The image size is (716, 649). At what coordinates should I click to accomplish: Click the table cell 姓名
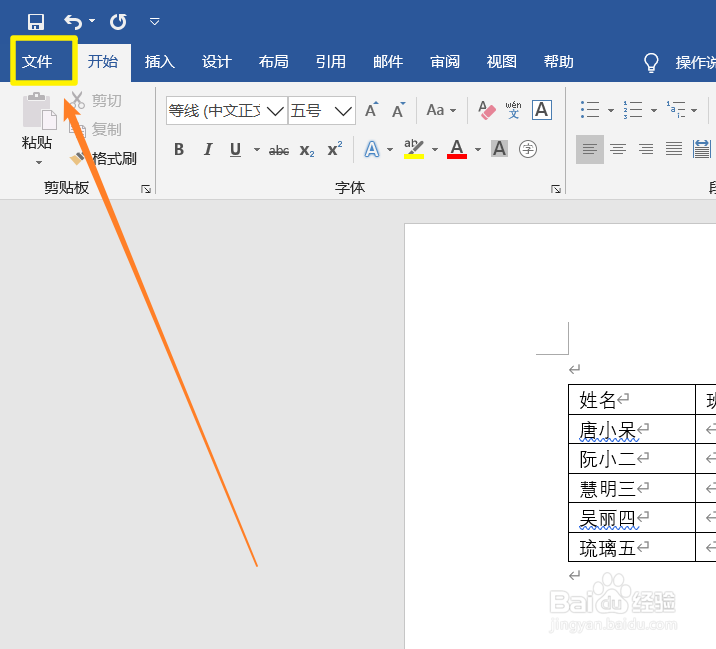(632, 400)
